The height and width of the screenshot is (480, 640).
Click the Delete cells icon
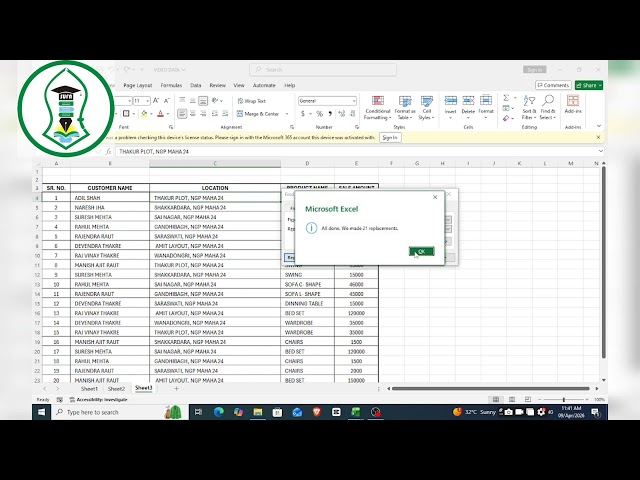point(468,100)
